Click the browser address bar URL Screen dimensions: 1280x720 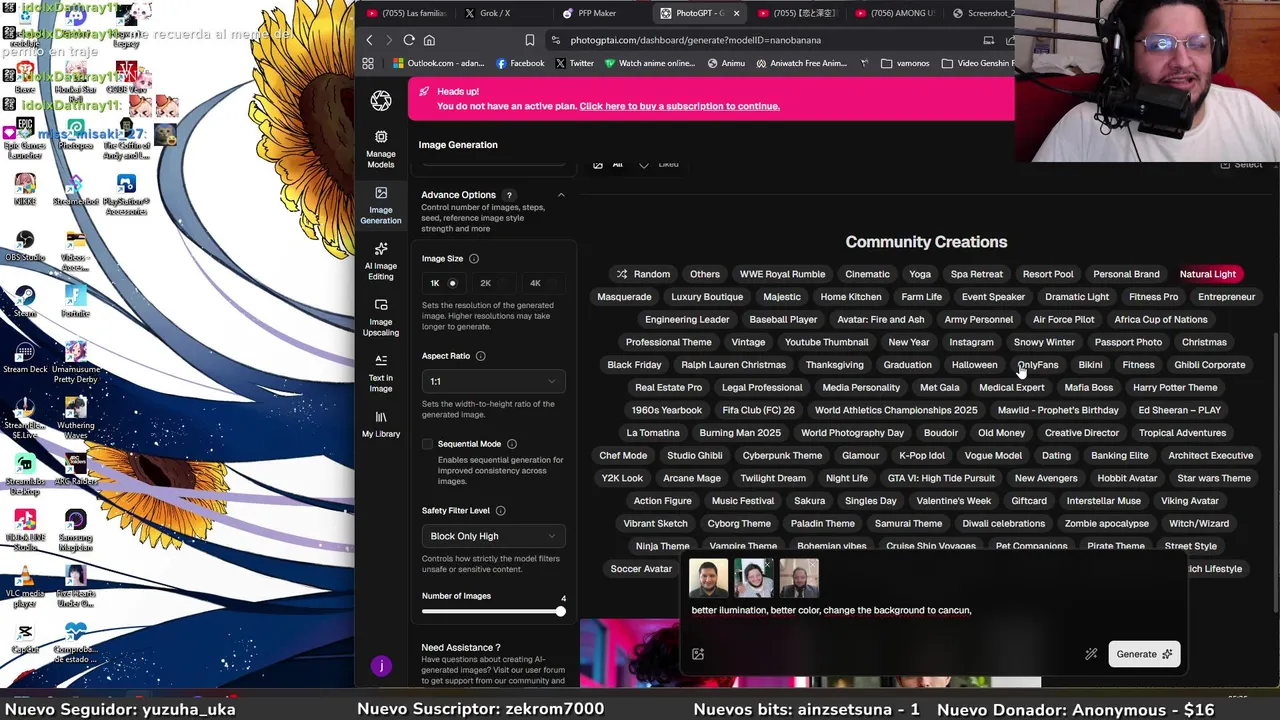coord(696,40)
